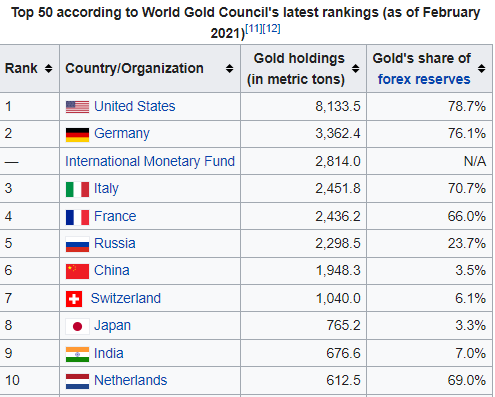Click the Switzerland flag icon
The width and height of the screenshot is (495, 397).
pos(74,299)
